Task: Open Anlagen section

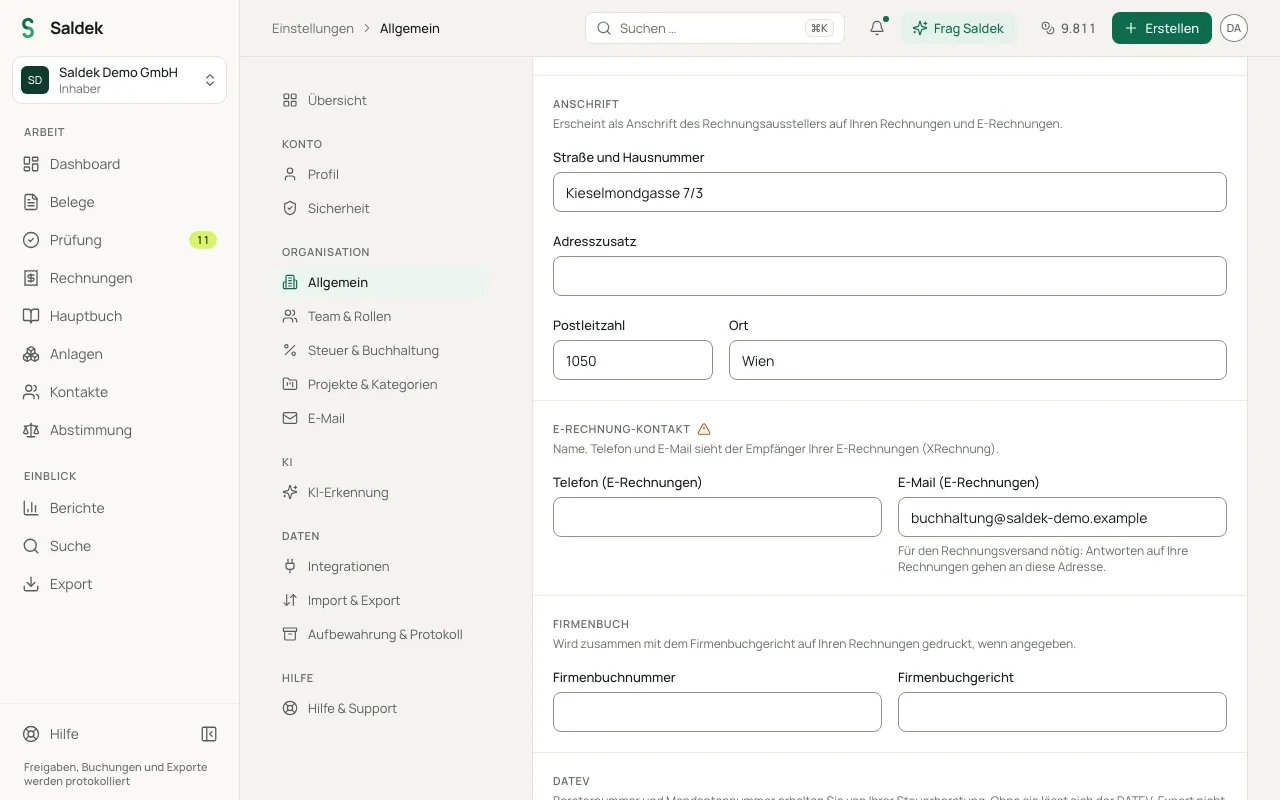Action: [x=120, y=354]
